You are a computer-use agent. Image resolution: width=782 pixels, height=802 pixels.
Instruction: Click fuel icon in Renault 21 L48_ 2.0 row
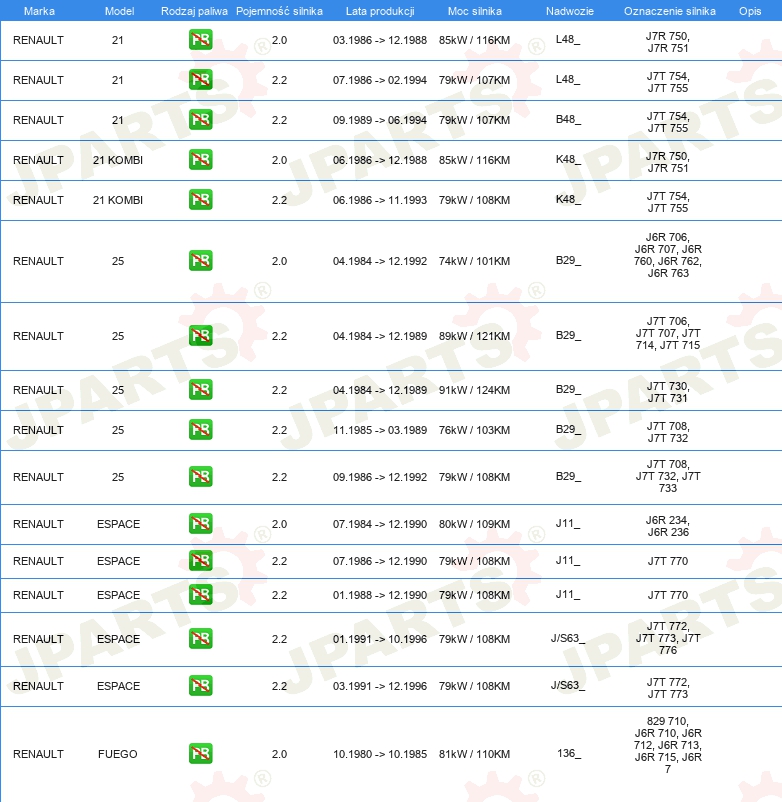click(200, 39)
